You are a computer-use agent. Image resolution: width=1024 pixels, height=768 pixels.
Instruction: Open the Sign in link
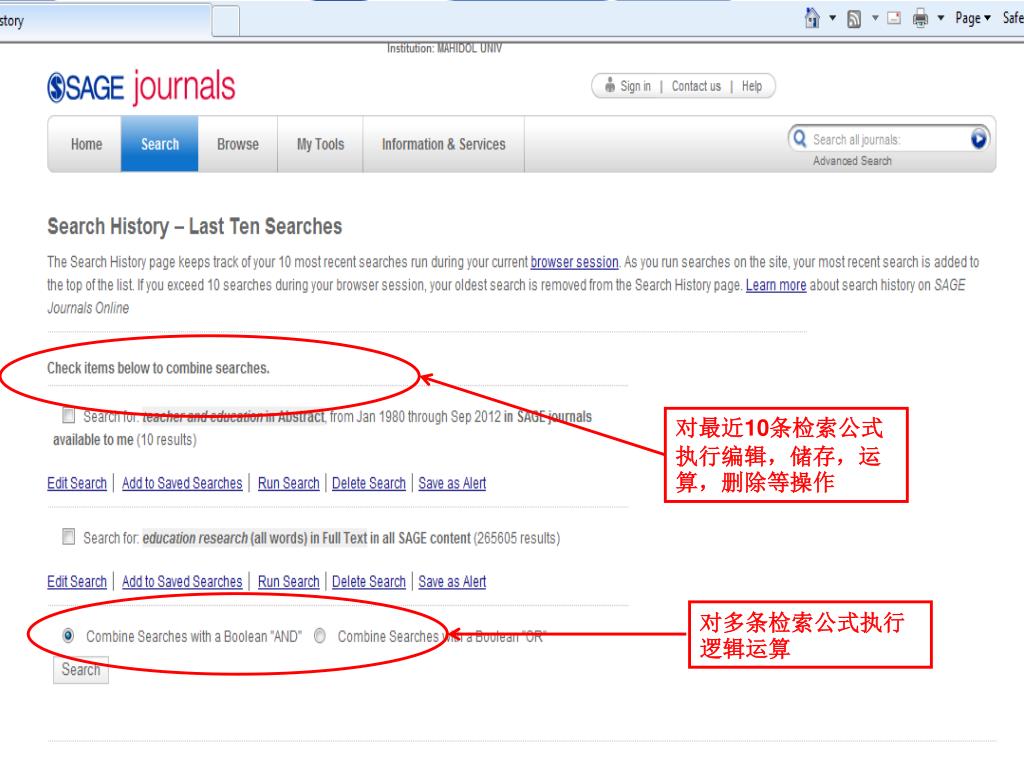pos(635,86)
